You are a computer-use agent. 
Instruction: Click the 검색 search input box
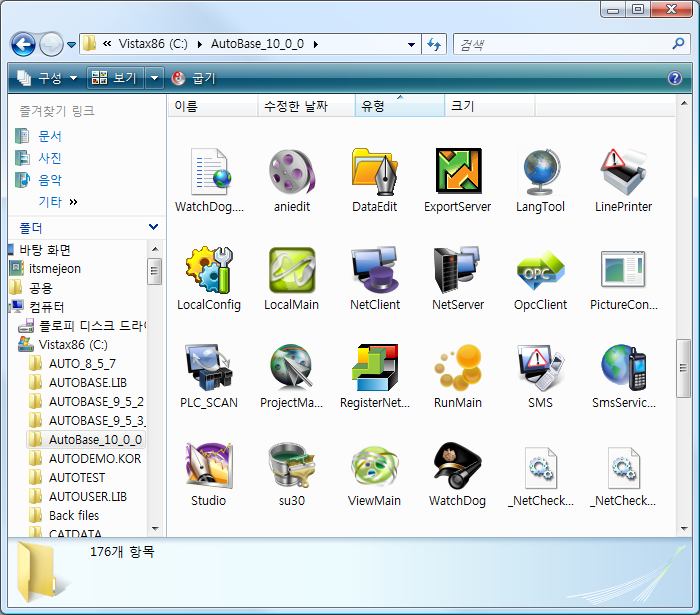[x=560, y=44]
